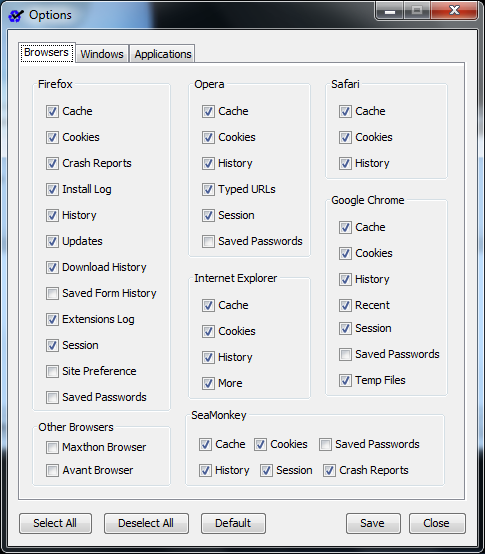Uncheck SeaMonkey Crash Reports checkbox

[x=329, y=471]
